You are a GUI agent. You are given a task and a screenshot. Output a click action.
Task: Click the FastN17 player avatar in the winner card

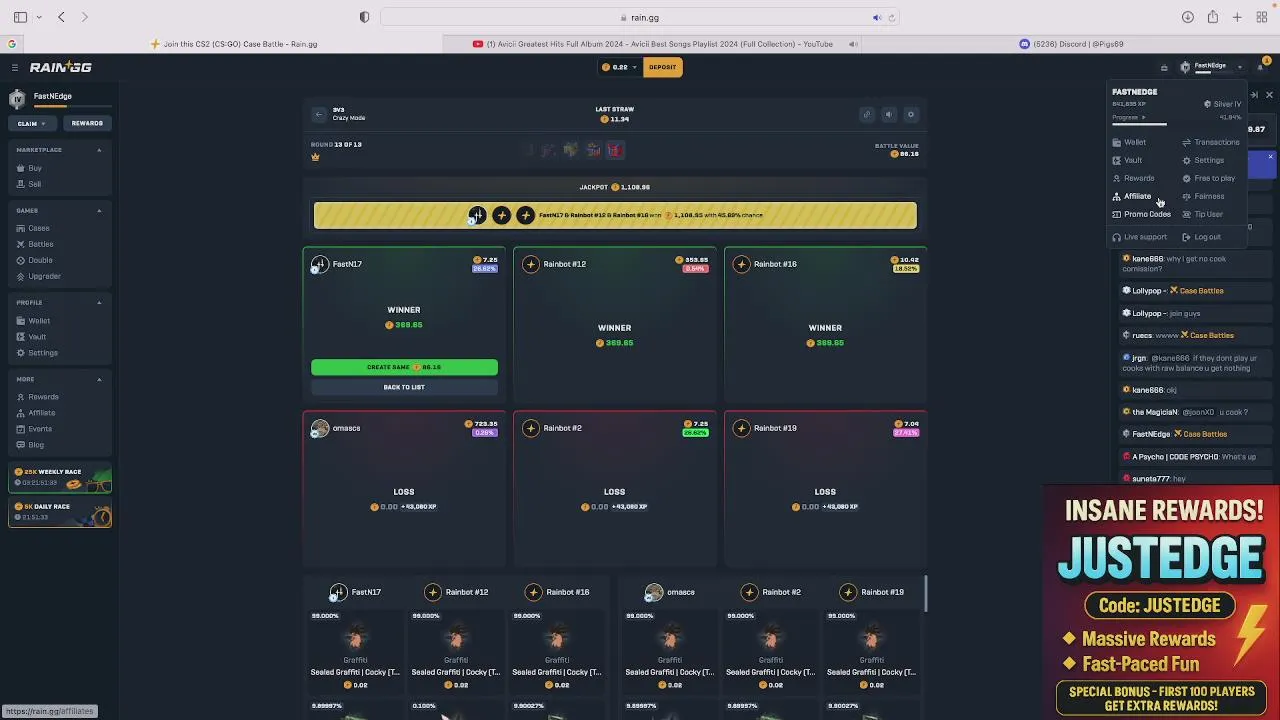pos(319,264)
